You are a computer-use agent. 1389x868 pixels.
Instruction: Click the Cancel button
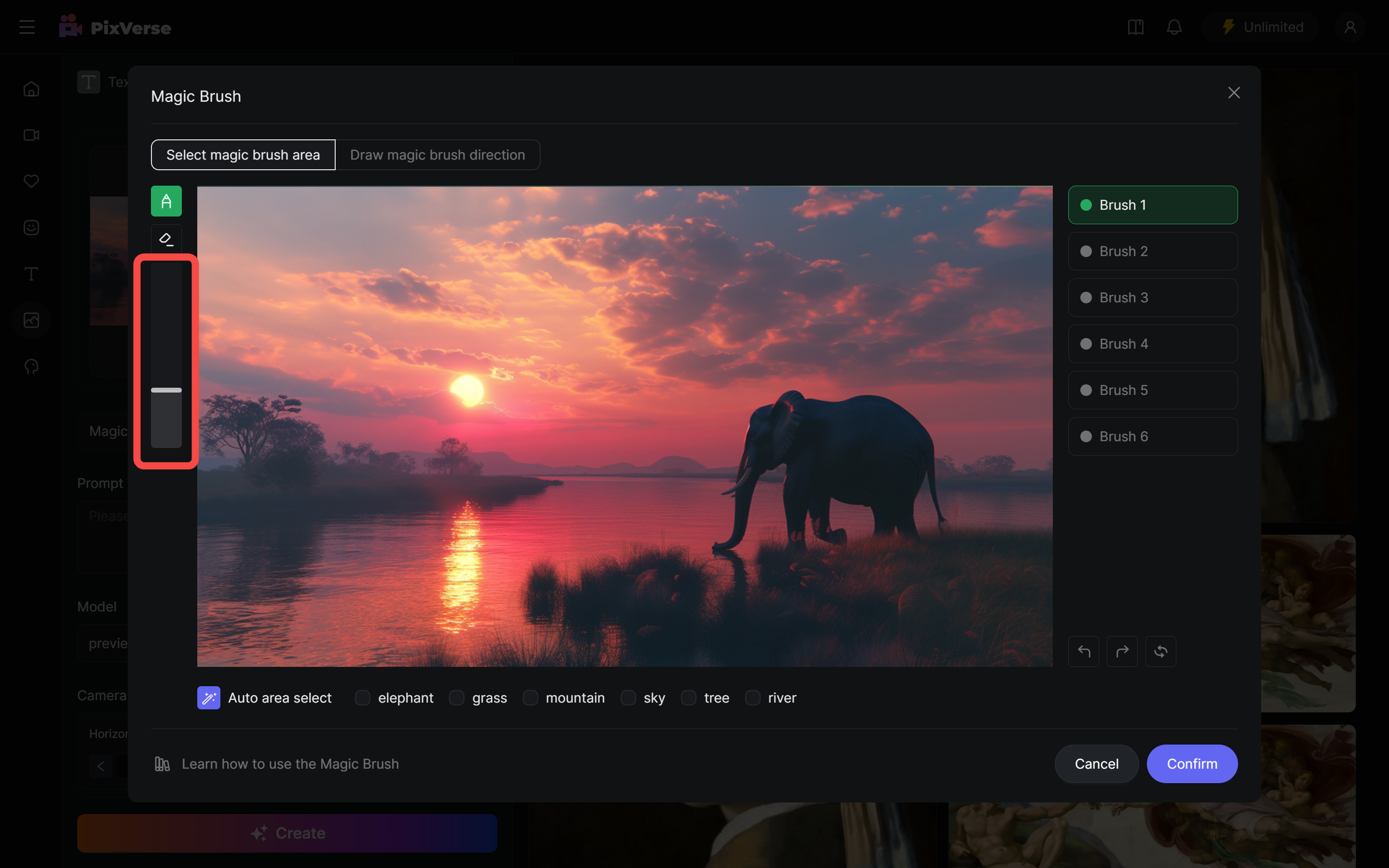click(x=1096, y=763)
